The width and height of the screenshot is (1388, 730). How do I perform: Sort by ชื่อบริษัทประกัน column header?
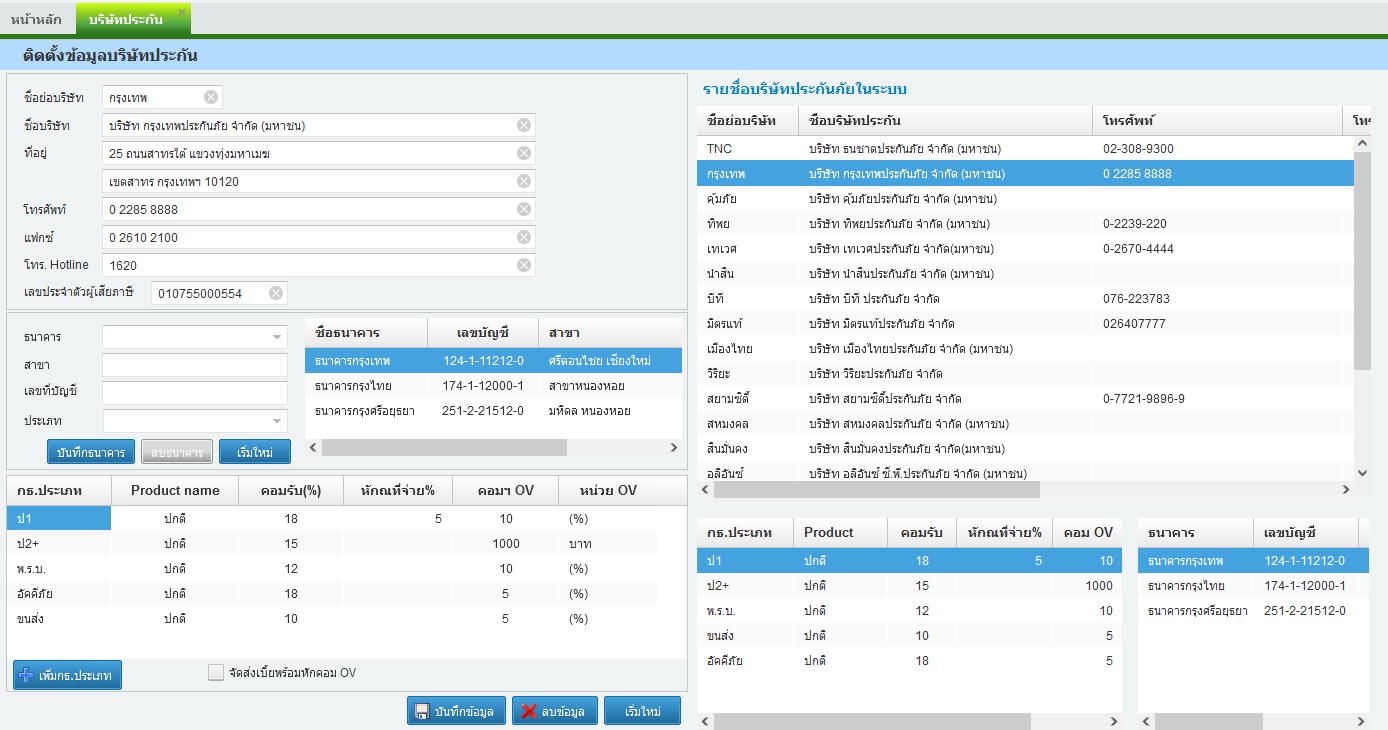[945, 120]
